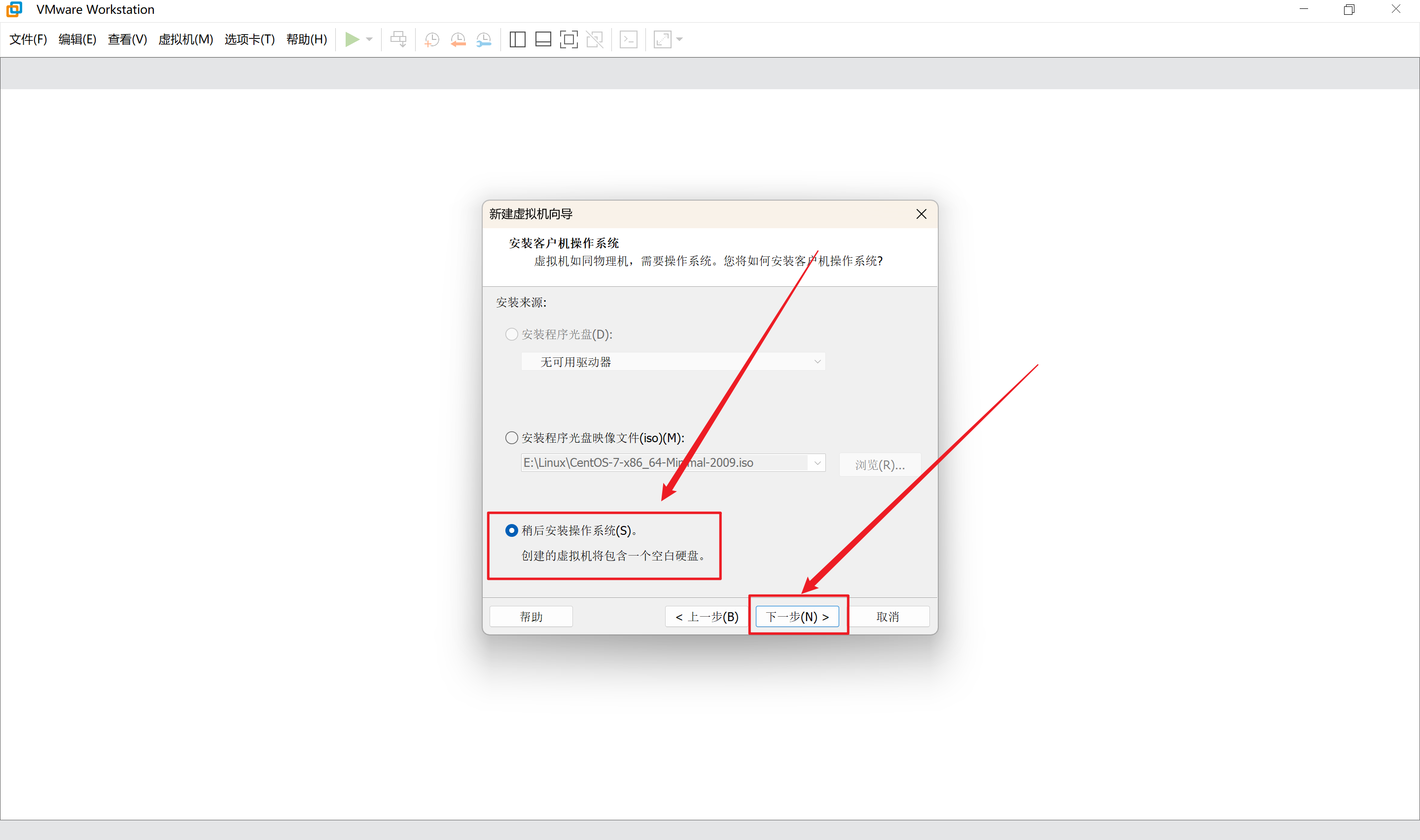Image resolution: width=1420 pixels, height=840 pixels.
Task: Expand the ISO file path dropdown arrow
Action: point(817,463)
